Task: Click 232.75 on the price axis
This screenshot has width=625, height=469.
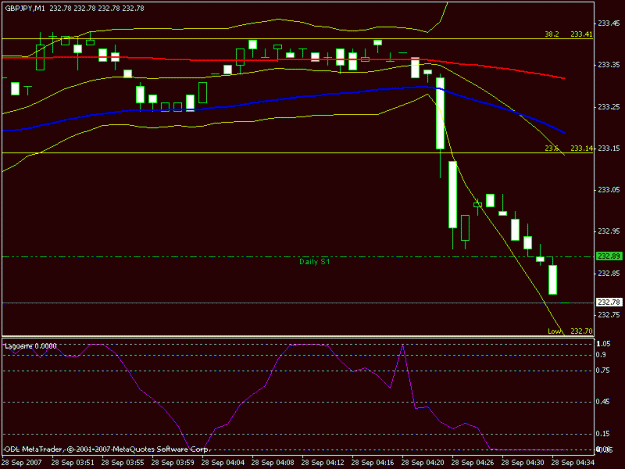Action: [x=609, y=315]
